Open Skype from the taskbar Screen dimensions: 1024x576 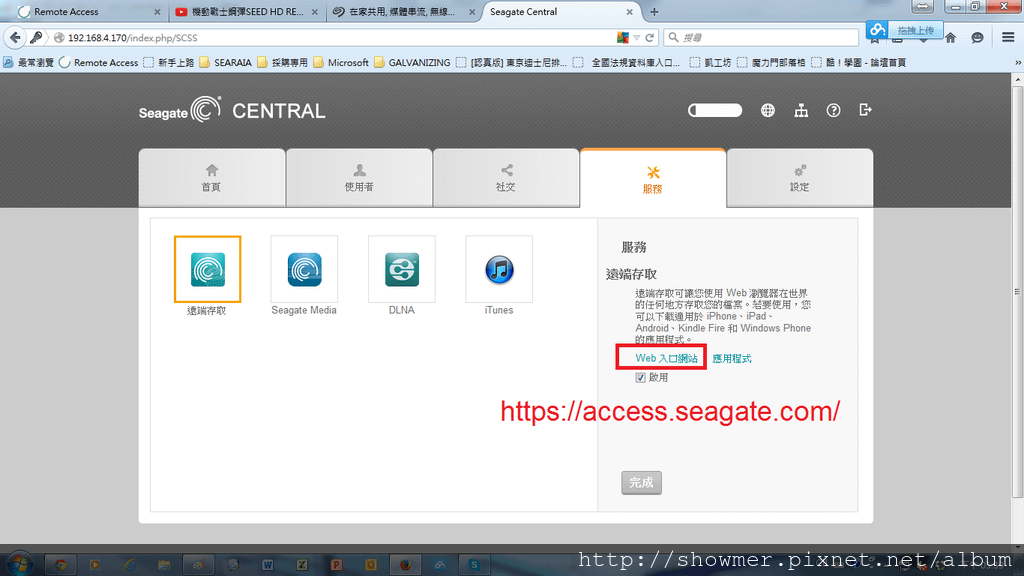pos(474,565)
